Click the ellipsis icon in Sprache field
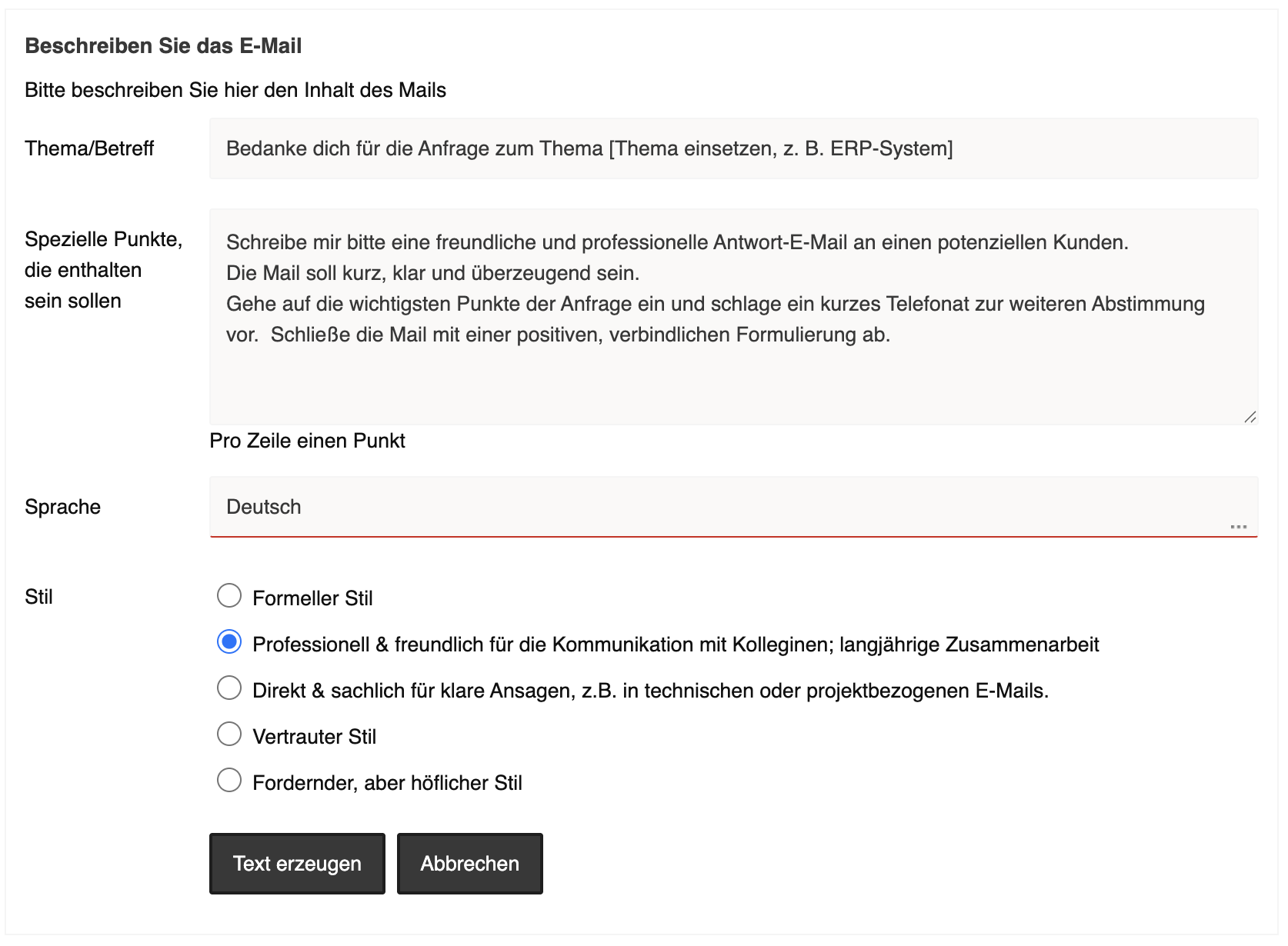Image resolution: width=1288 pixels, height=946 pixels. (x=1238, y=527)
